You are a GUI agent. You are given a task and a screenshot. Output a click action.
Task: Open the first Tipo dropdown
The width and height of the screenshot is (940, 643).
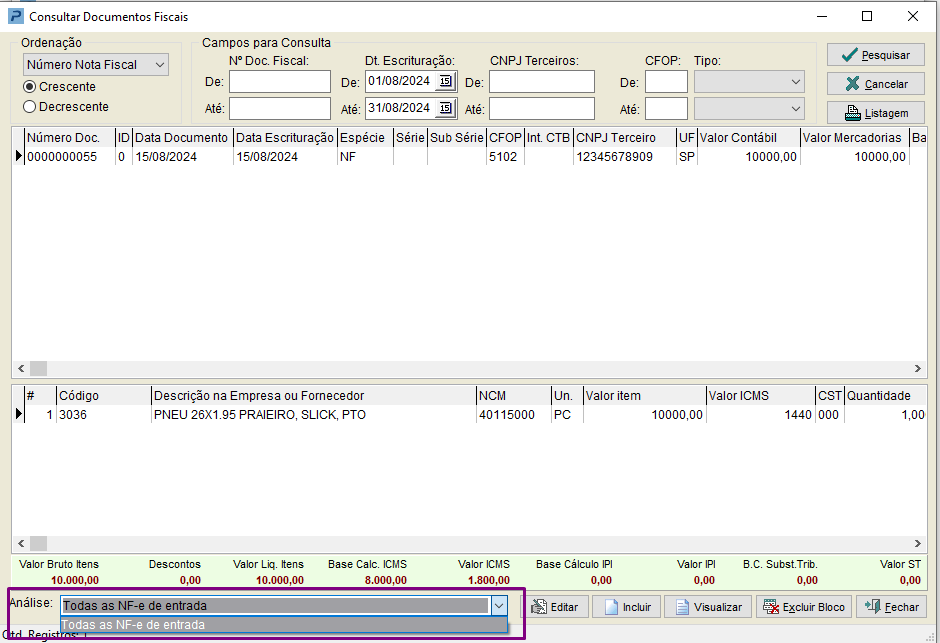749,82
